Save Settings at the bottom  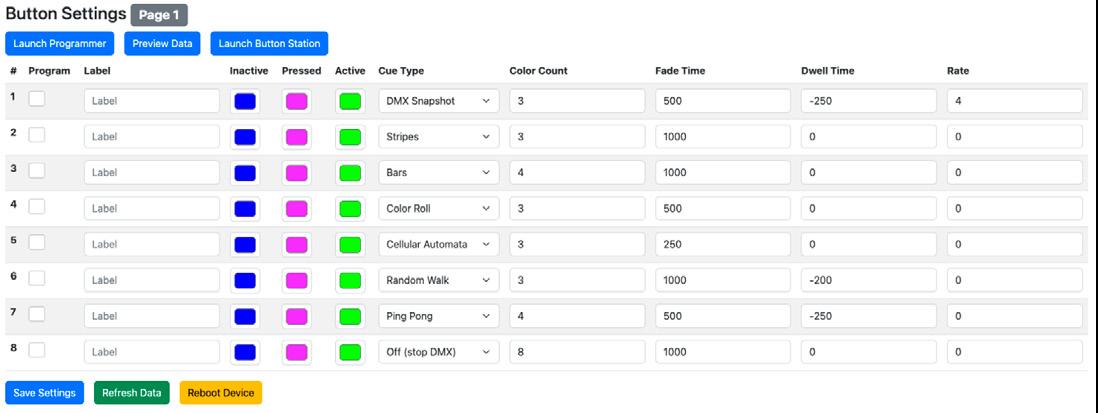45,393
